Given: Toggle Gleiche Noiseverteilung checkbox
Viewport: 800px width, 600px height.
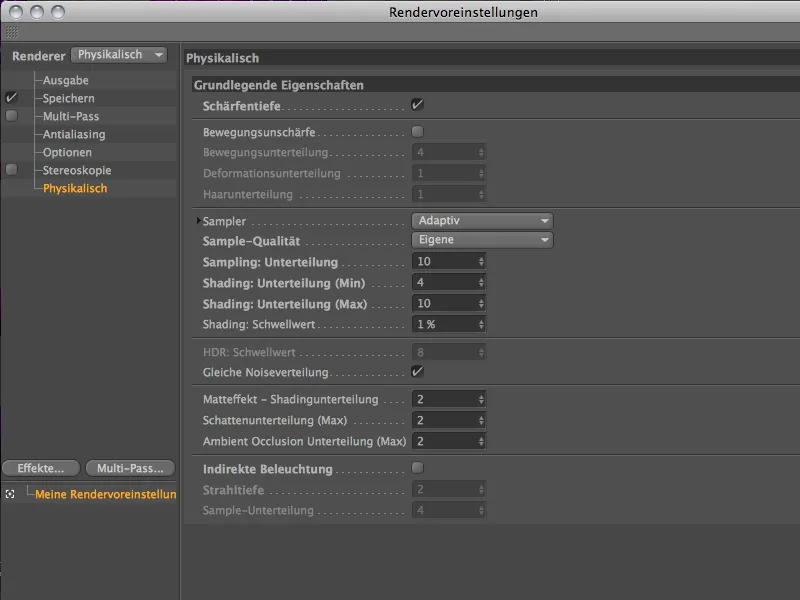Looking at the screenshot, I should click(x=417, y=371).
